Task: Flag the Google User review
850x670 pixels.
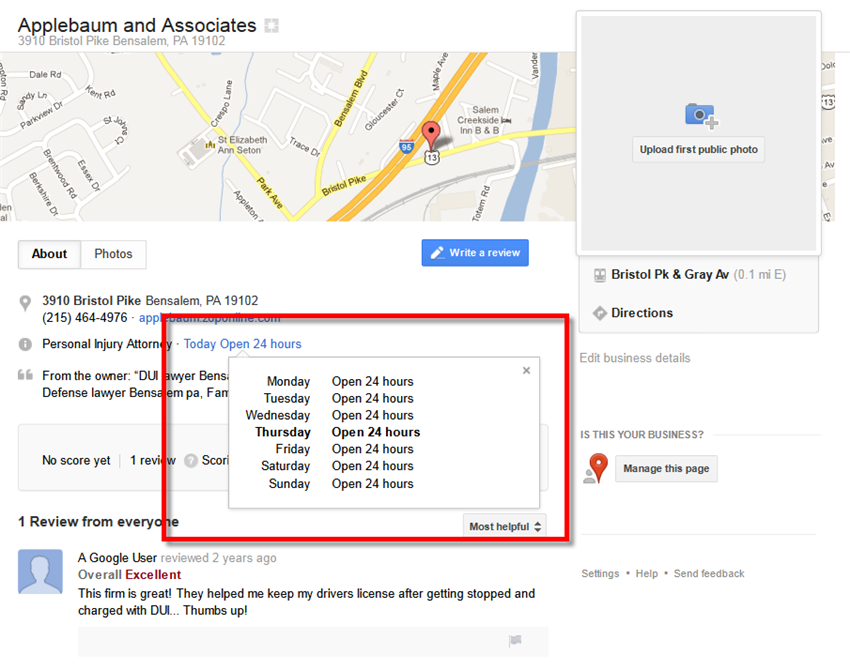Action: [x=515, y=640]
